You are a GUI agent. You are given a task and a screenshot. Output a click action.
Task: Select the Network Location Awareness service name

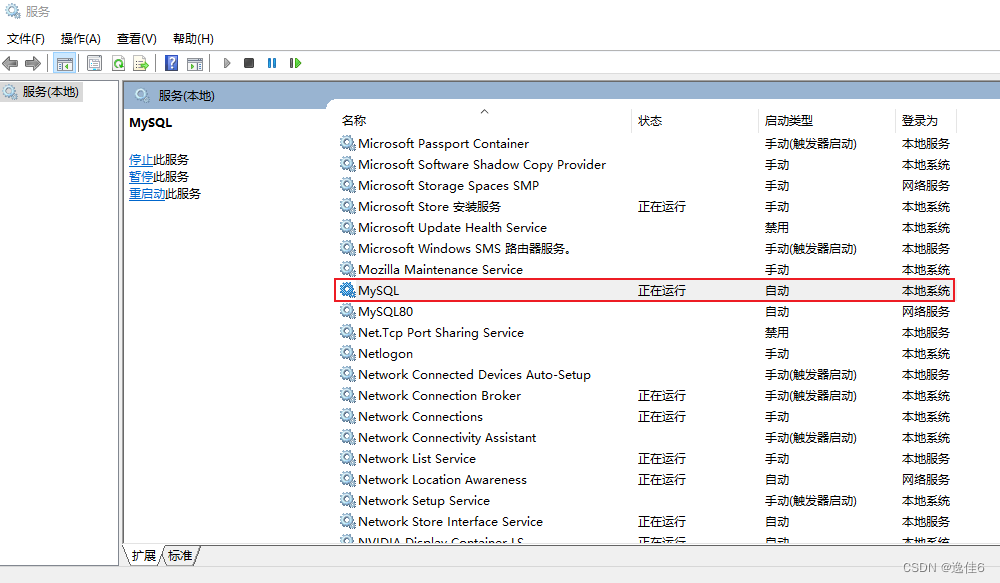tap(443, 480)
